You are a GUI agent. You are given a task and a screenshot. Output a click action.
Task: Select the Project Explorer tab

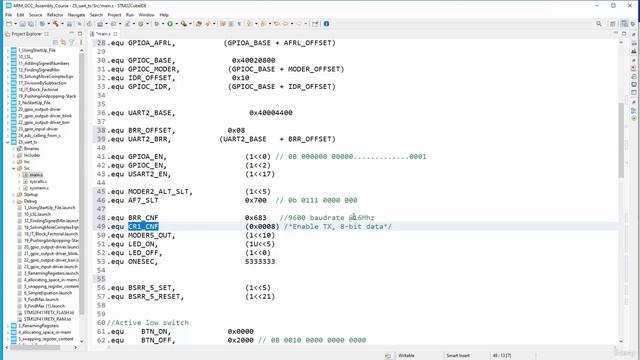(x=27, y=34)
